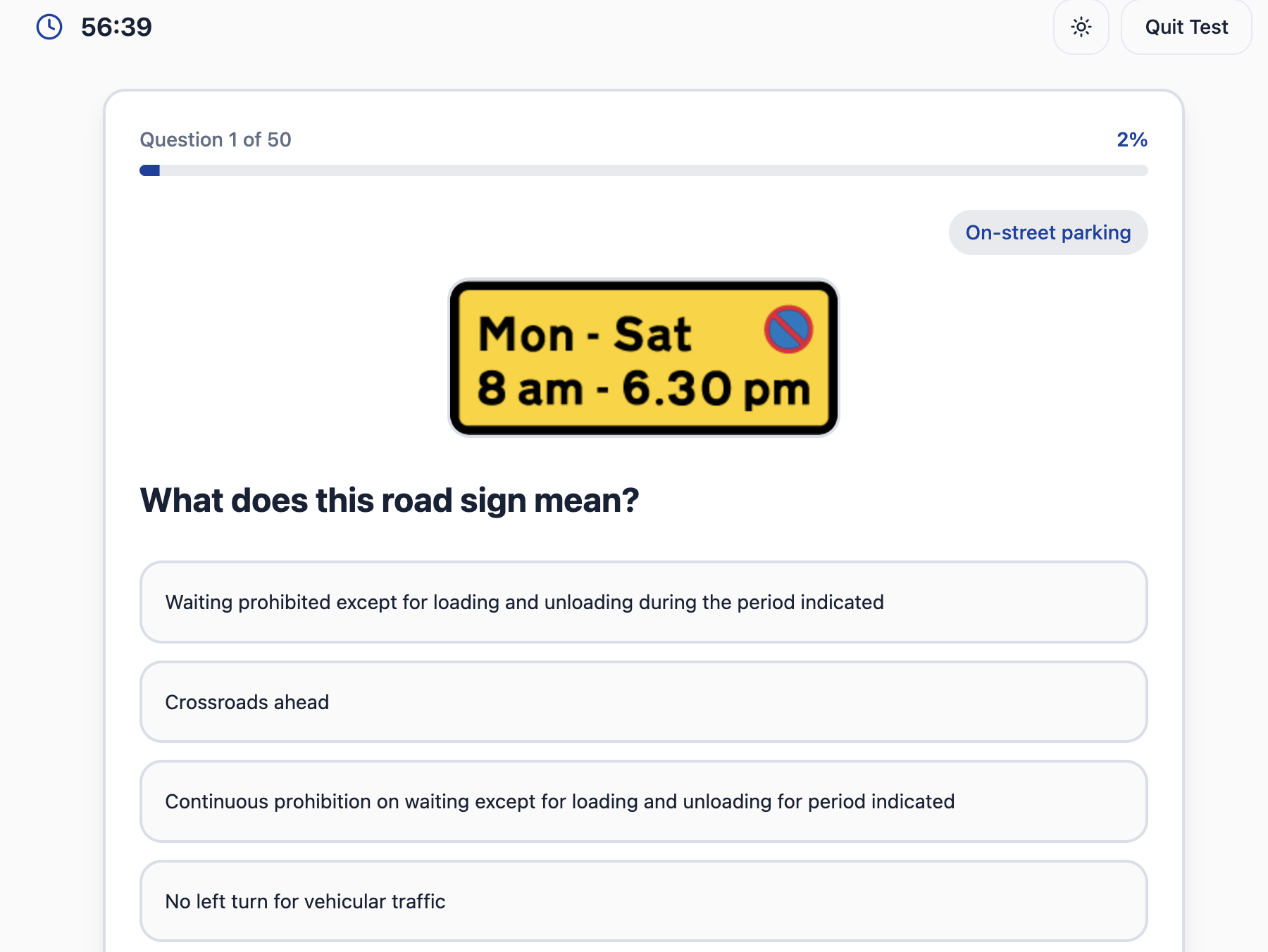Click the clock icon beside the timer

click(49, 27)
